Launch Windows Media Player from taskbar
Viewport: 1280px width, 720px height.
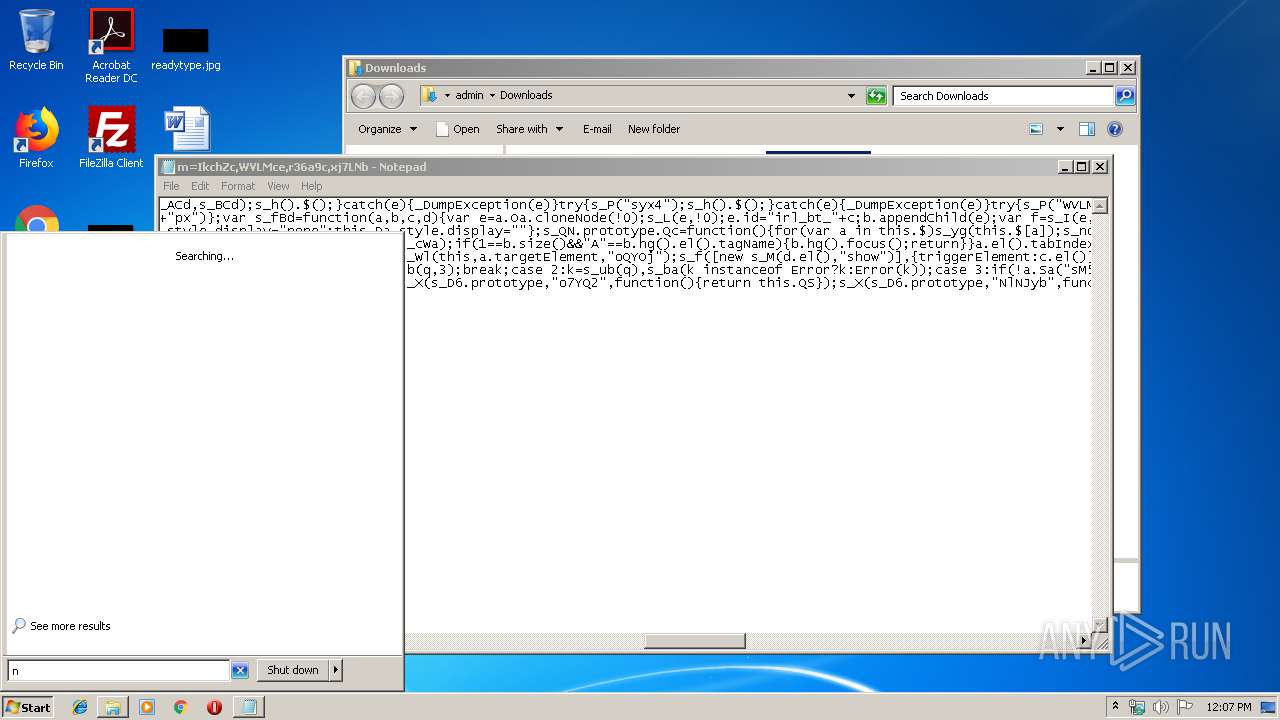click(147, 707)
